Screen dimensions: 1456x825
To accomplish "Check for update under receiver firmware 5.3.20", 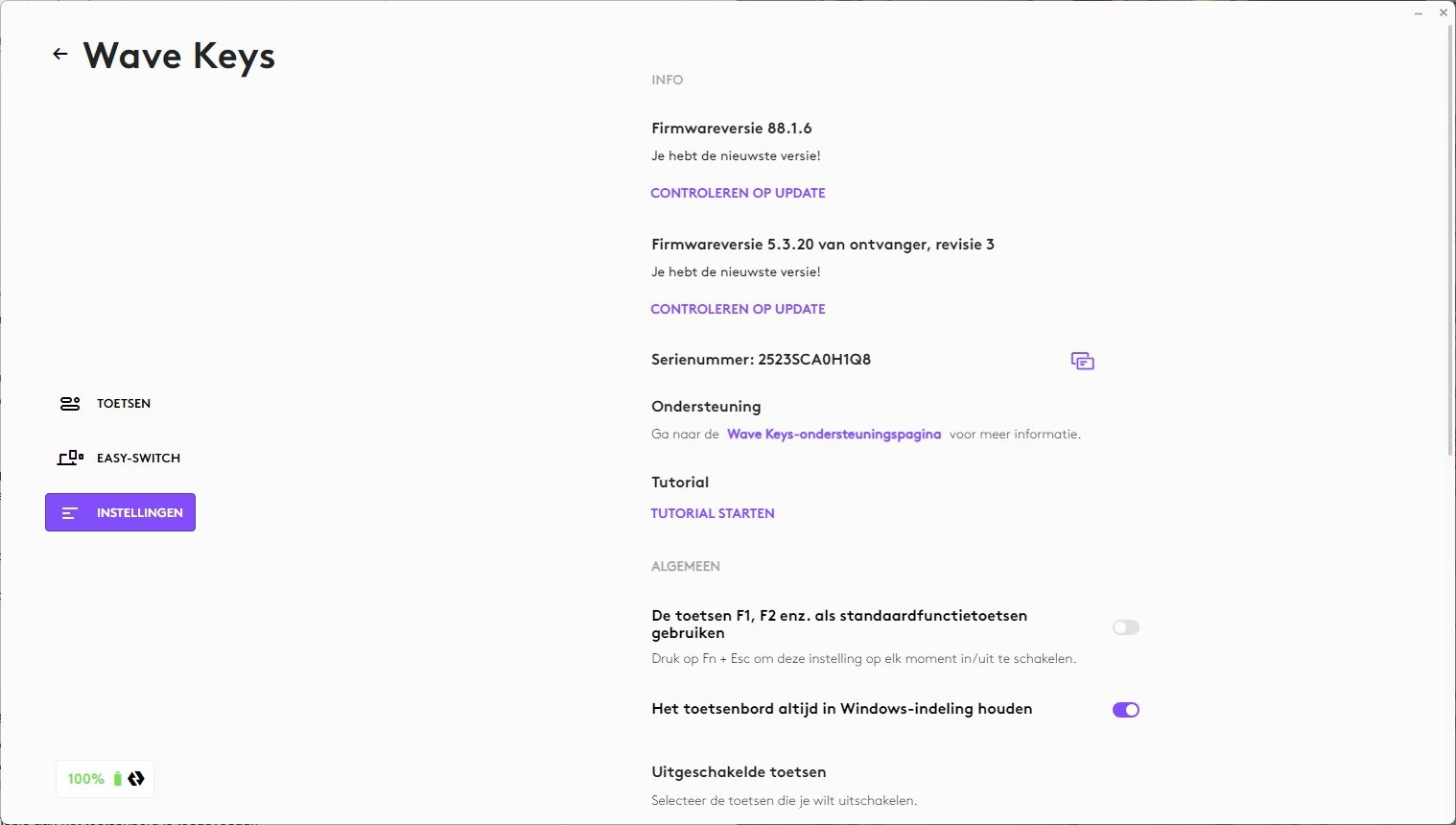I will tap(738, 309).
